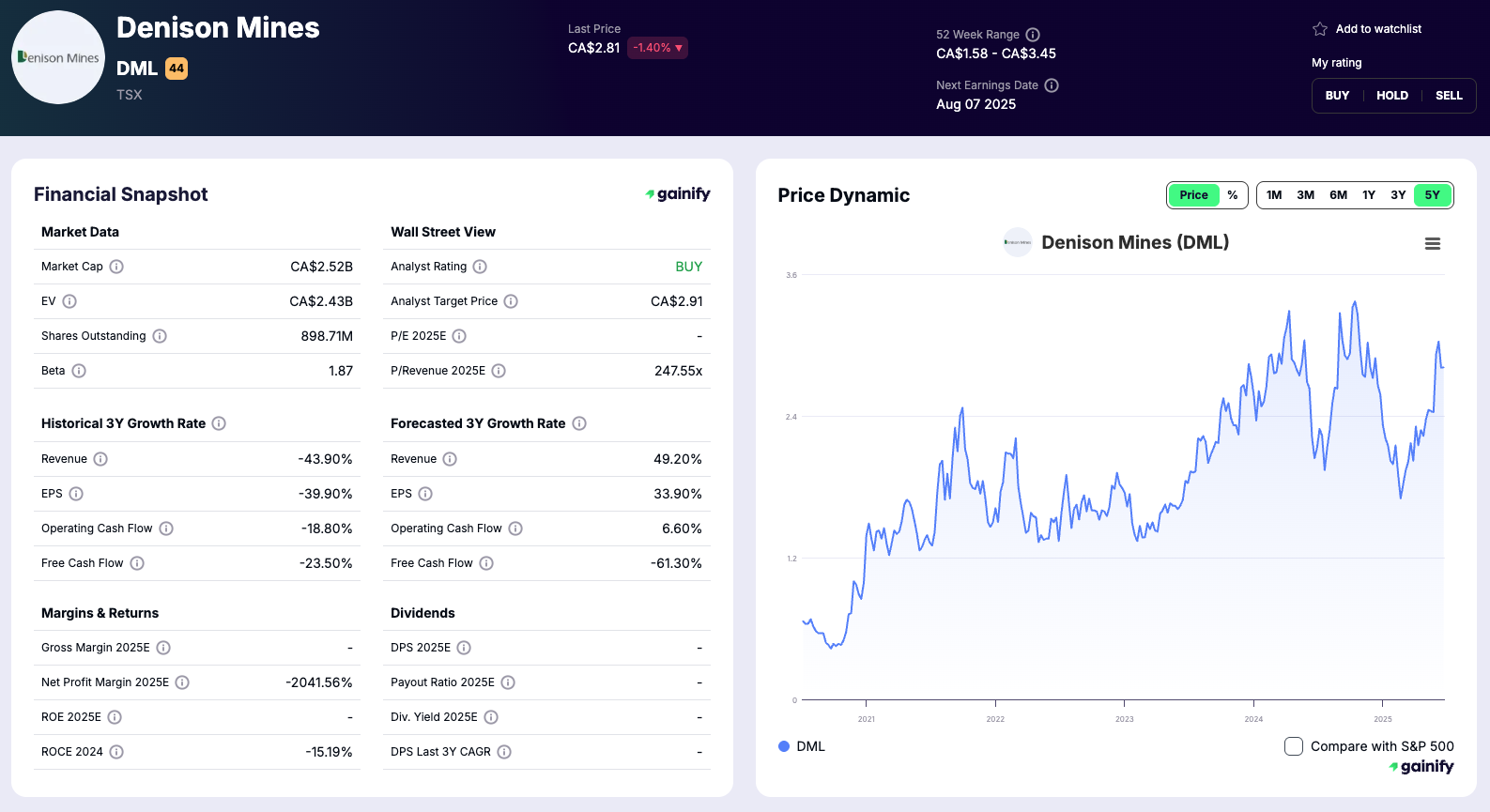This screenshot has width=1490, height=812.
Task: Click info icon beside forecasted EPS
Action: tap(425, 494)
